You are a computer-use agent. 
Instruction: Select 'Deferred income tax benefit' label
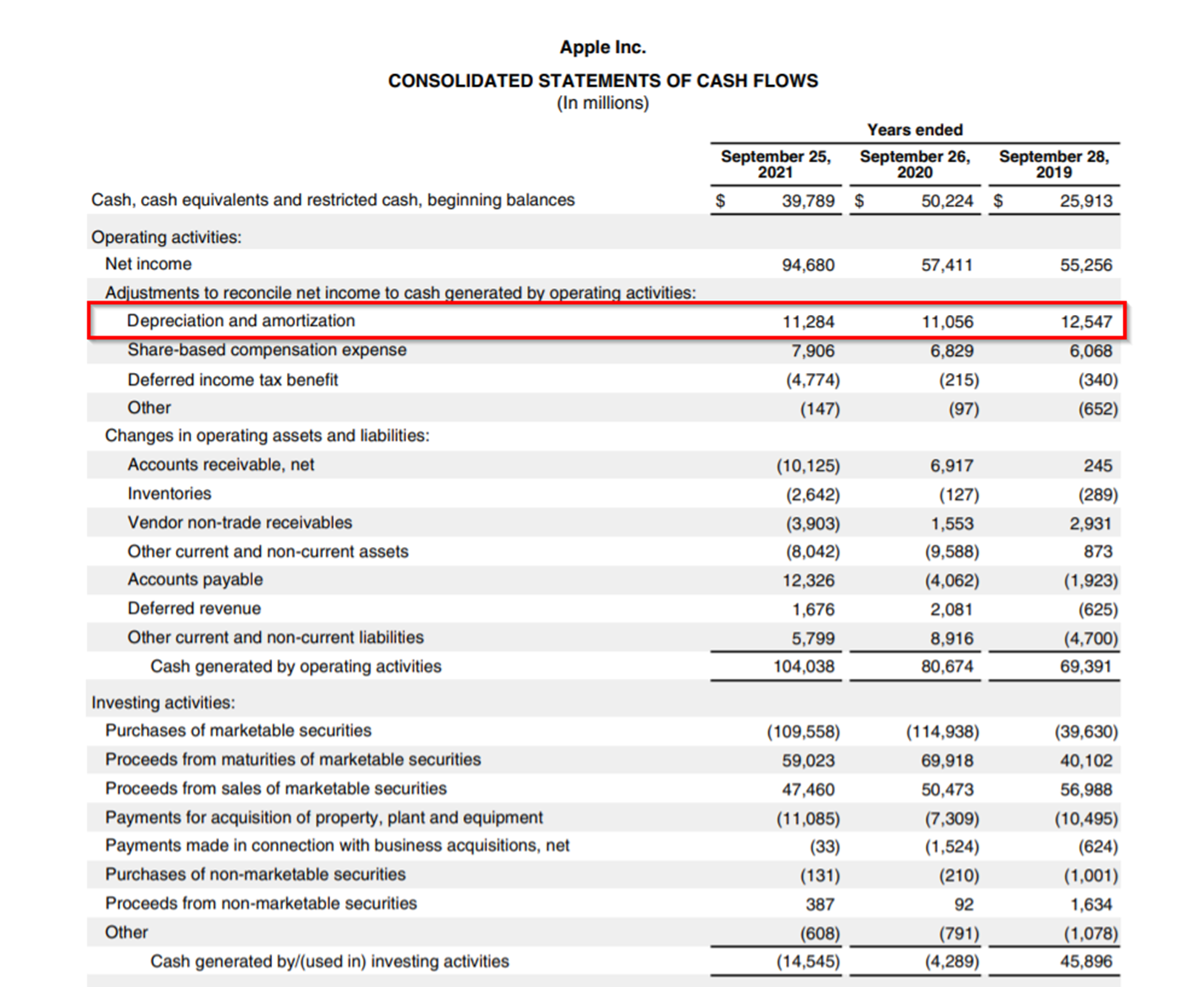(233, 380)
